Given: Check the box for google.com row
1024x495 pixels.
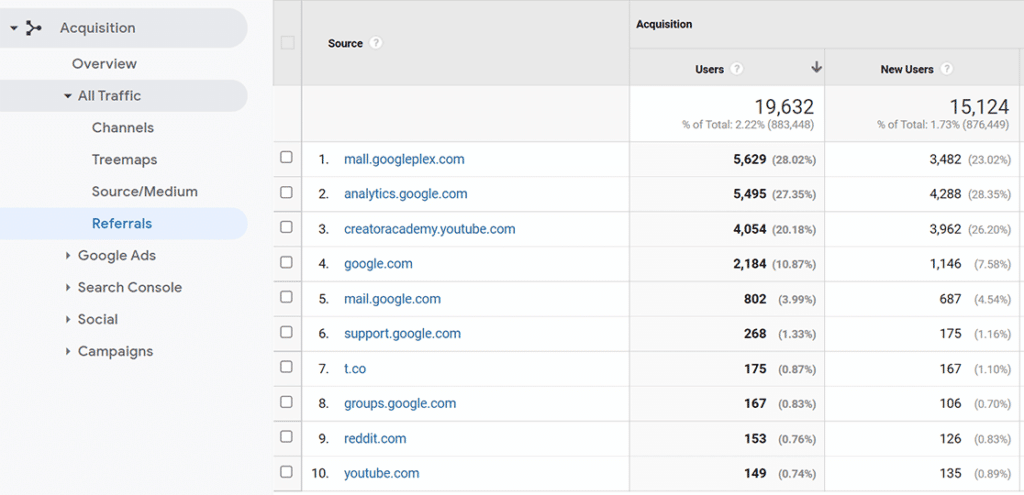Looking at the screenshot, I should [286, 262].
